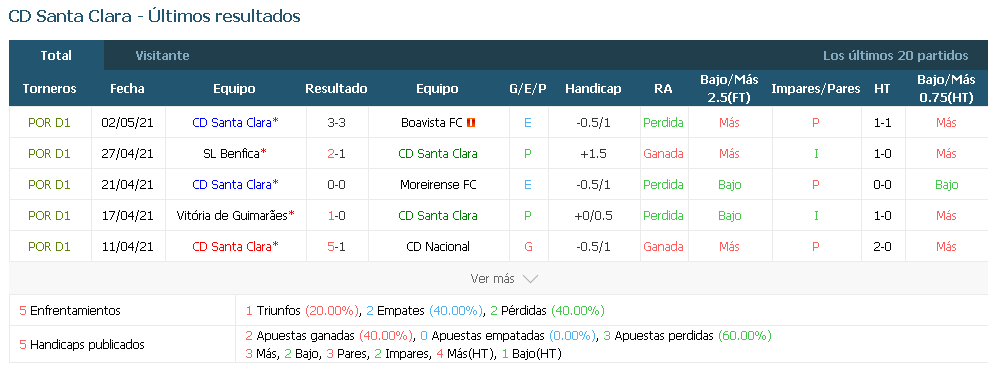Click the G/E/P column header

[x=528, y=89]
